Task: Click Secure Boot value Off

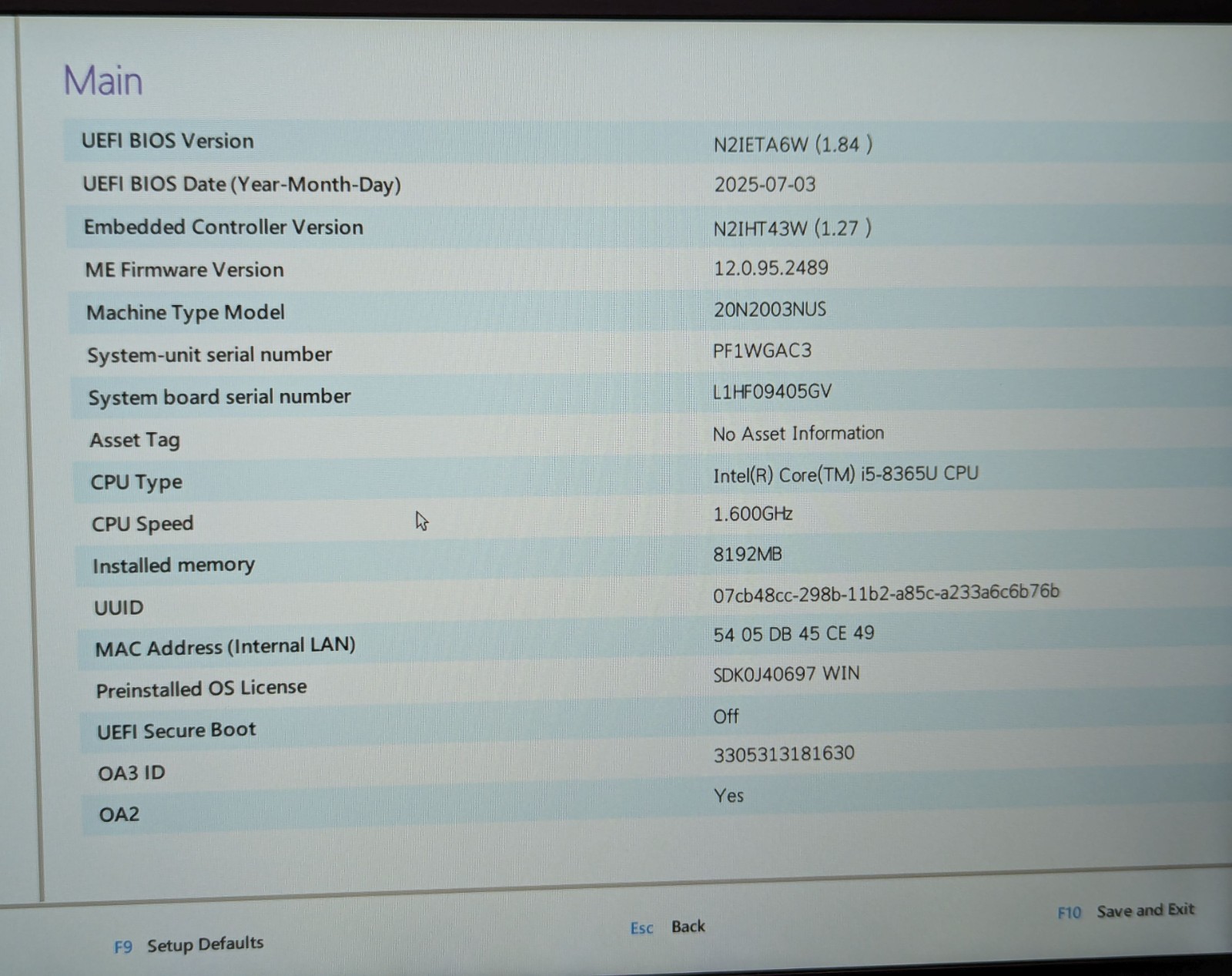Action: coord(726,716)
